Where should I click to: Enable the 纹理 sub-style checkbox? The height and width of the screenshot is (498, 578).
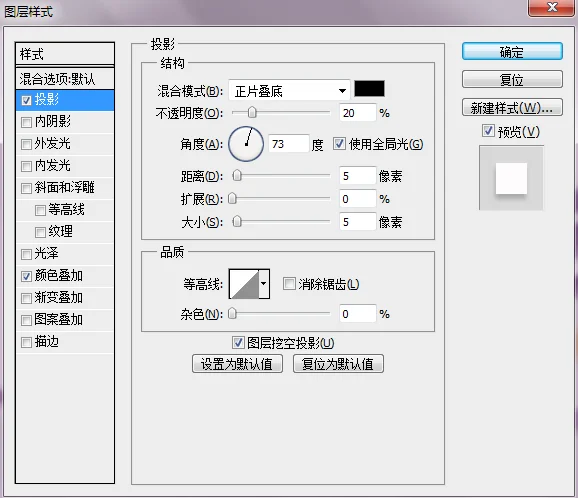pos(40,232)
